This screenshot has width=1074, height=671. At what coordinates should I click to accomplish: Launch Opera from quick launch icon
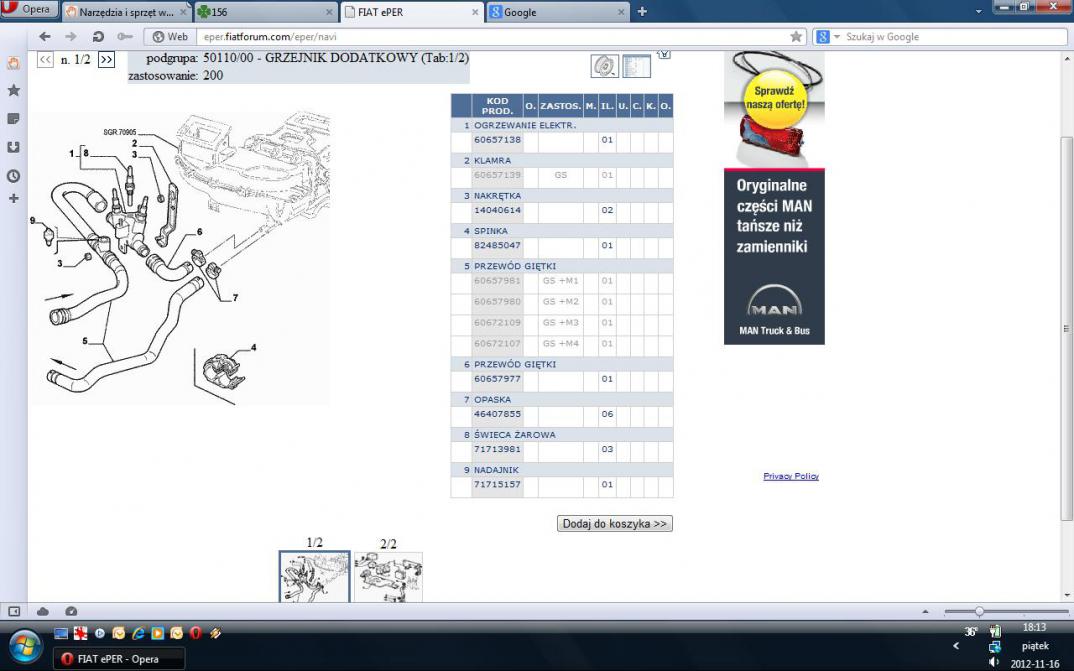[195, 633]
